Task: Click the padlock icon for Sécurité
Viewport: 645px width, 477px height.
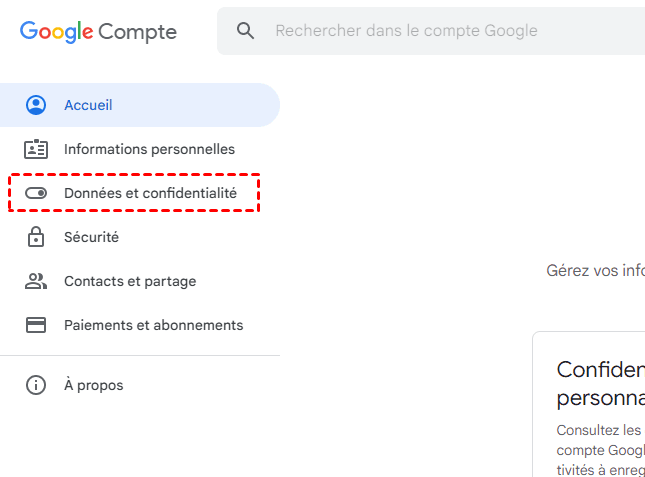Action: (36, 237)
